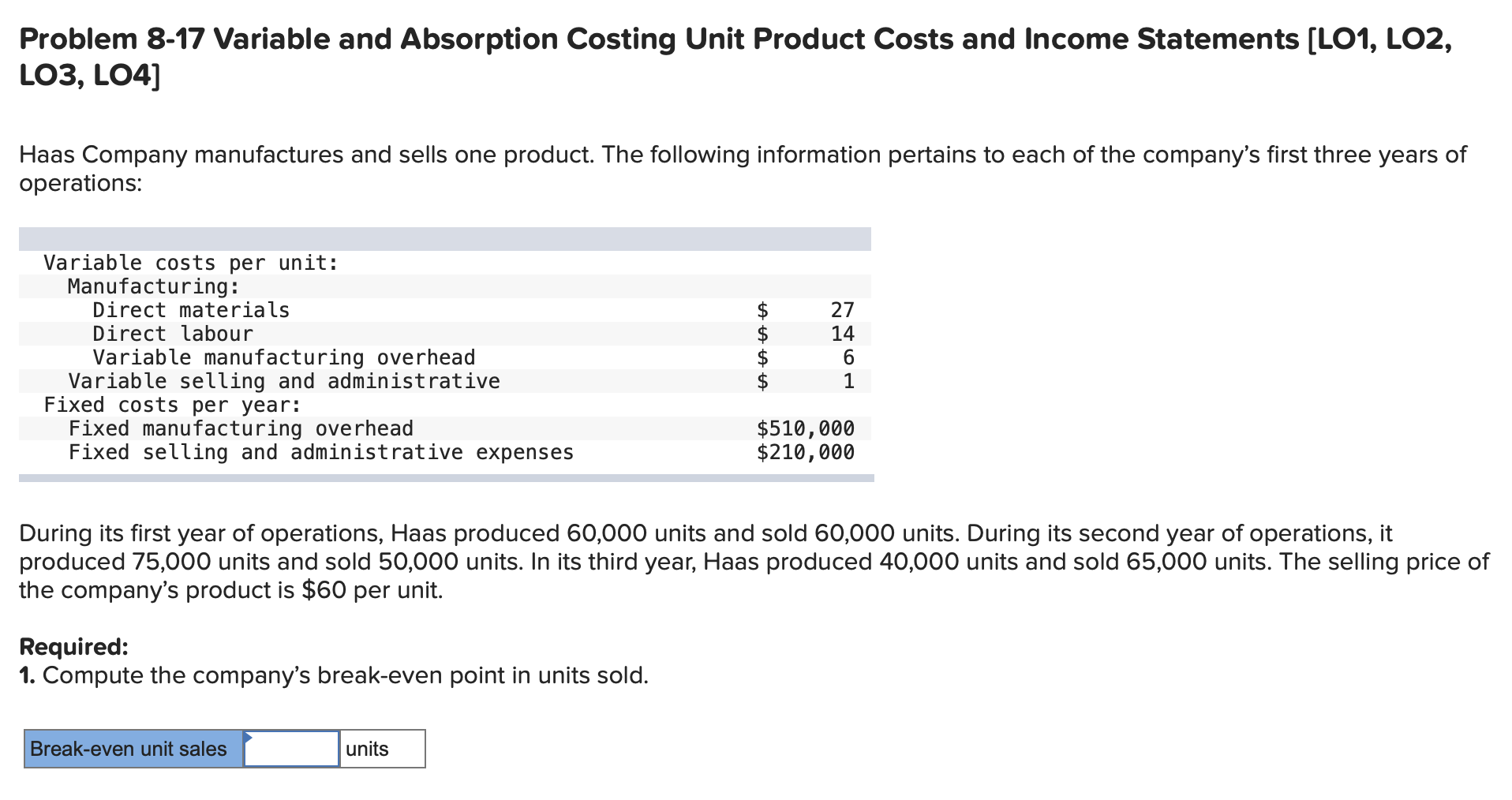Click the Required: section heading
This screenshot has height=800, width=1512.
pyautogui.click(x=73, y=645)
